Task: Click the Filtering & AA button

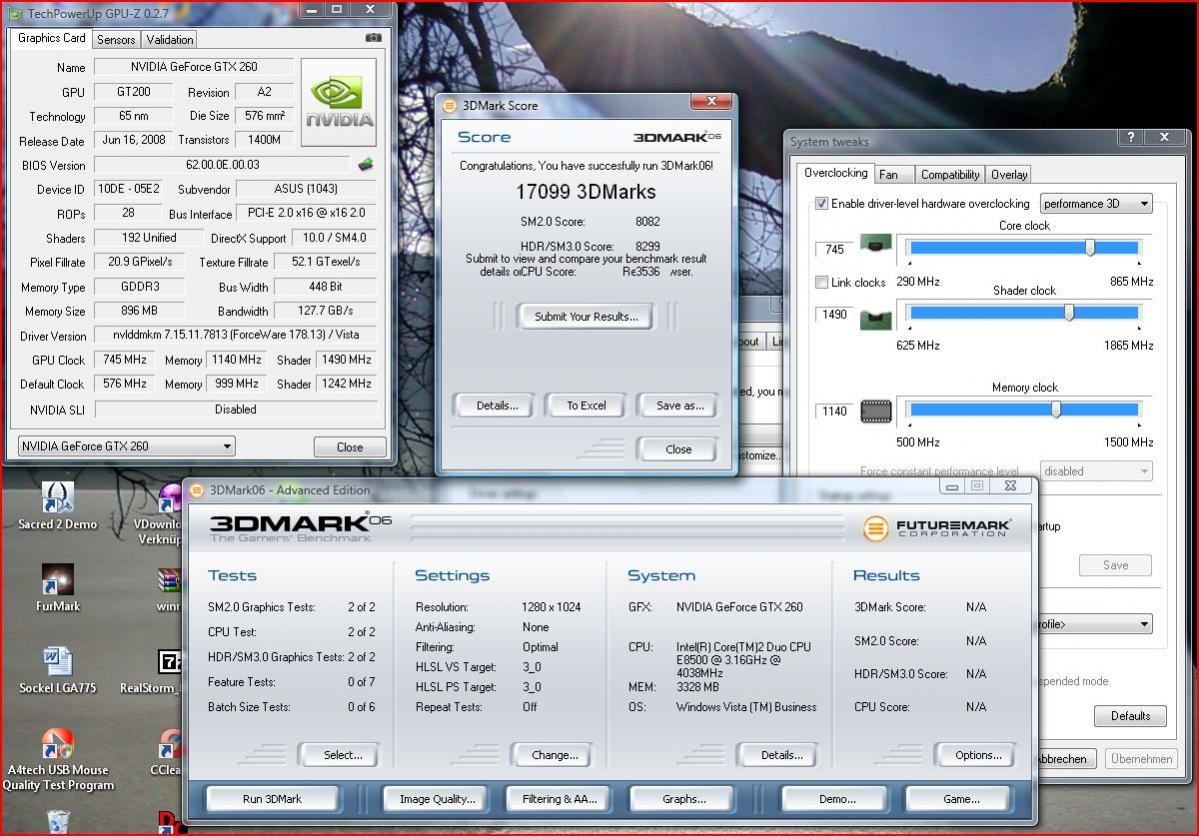Action: (x=559, y=799)
